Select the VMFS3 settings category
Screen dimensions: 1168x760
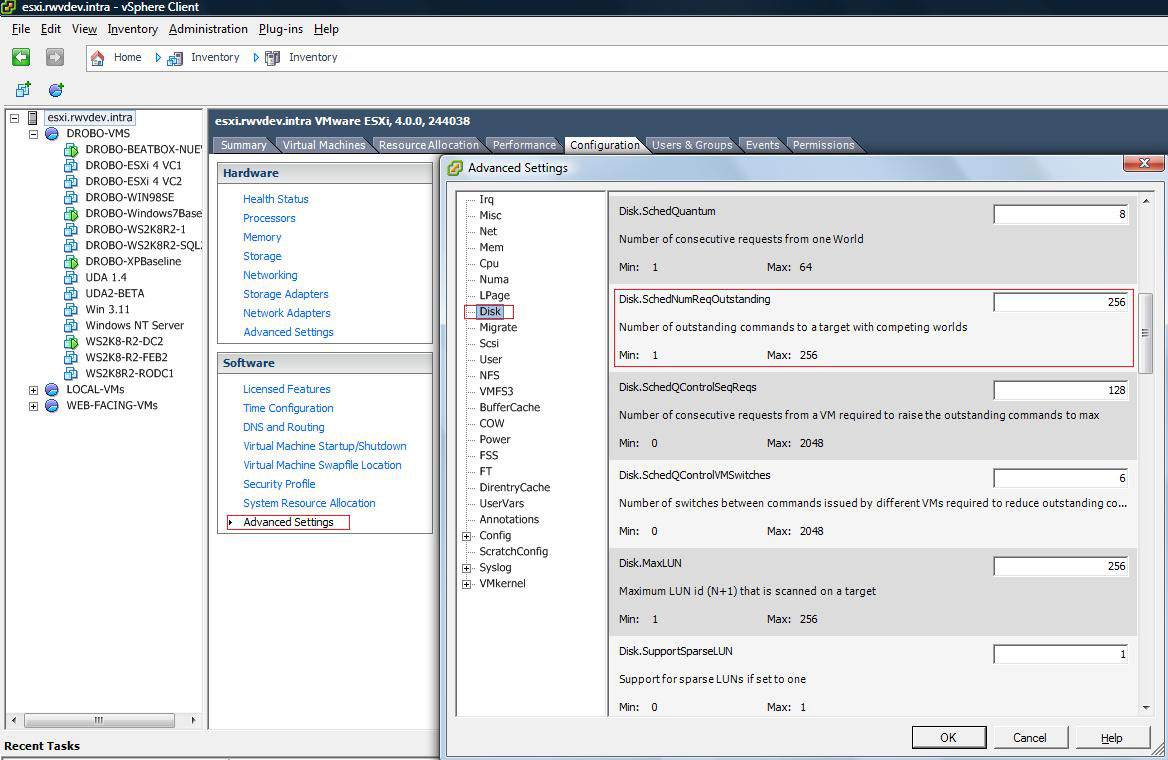[x=496, y=392]
